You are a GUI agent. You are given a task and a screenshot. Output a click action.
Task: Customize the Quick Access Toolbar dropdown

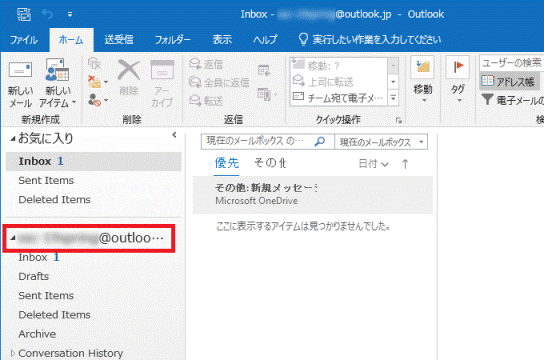point(70,14)
